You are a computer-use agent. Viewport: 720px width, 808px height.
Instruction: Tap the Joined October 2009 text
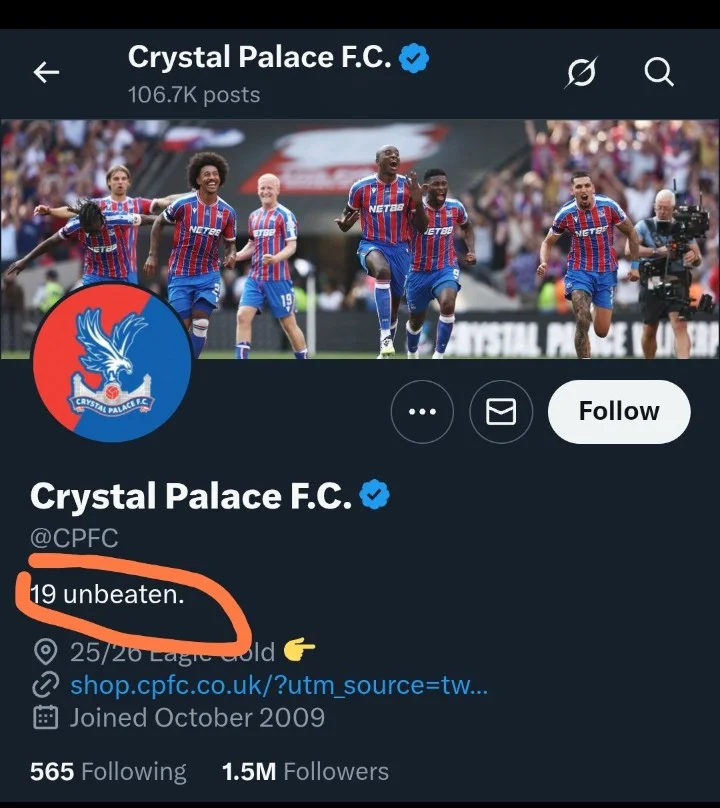(197, 718)
